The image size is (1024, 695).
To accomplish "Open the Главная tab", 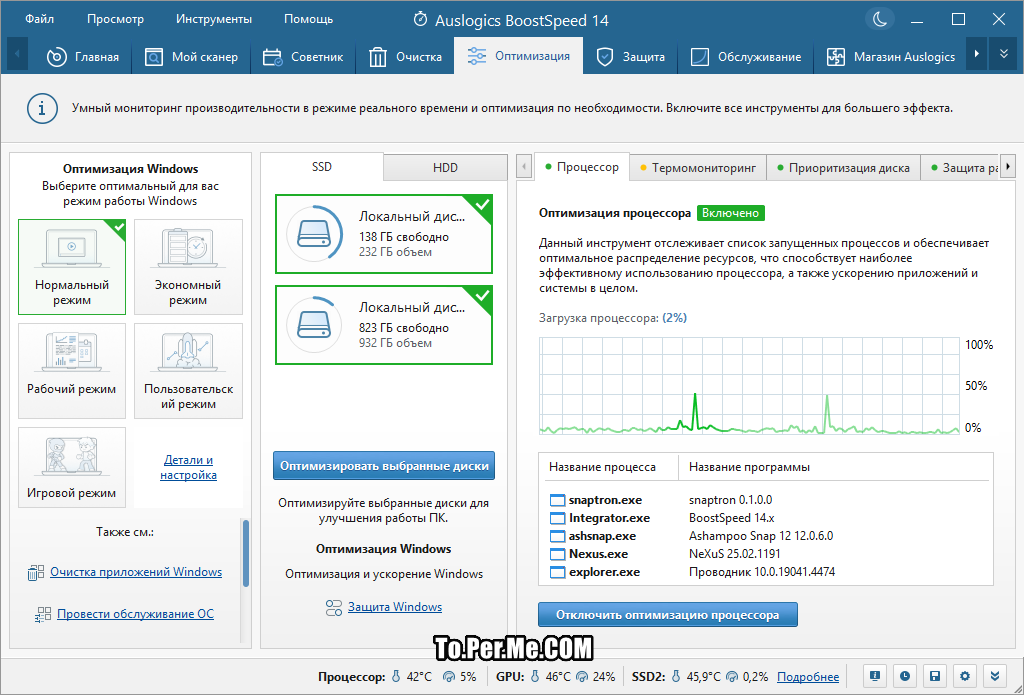I will [x=82, y=57].
